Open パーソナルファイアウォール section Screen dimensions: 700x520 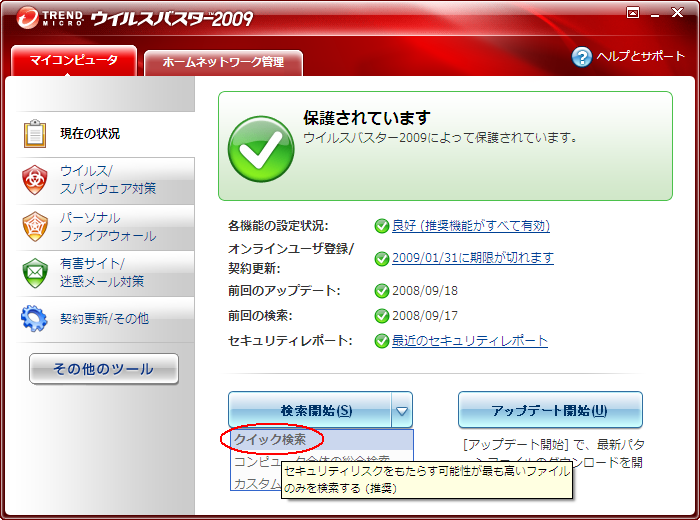click(x=105, y=227)
